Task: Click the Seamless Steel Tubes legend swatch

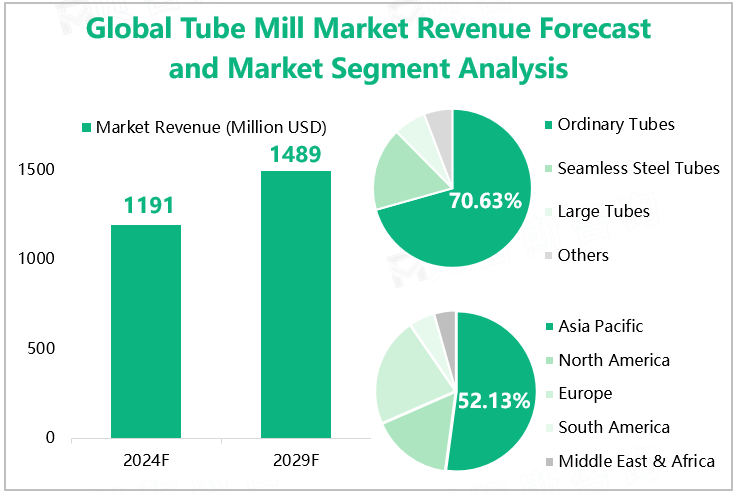Action: coord(547,168)
